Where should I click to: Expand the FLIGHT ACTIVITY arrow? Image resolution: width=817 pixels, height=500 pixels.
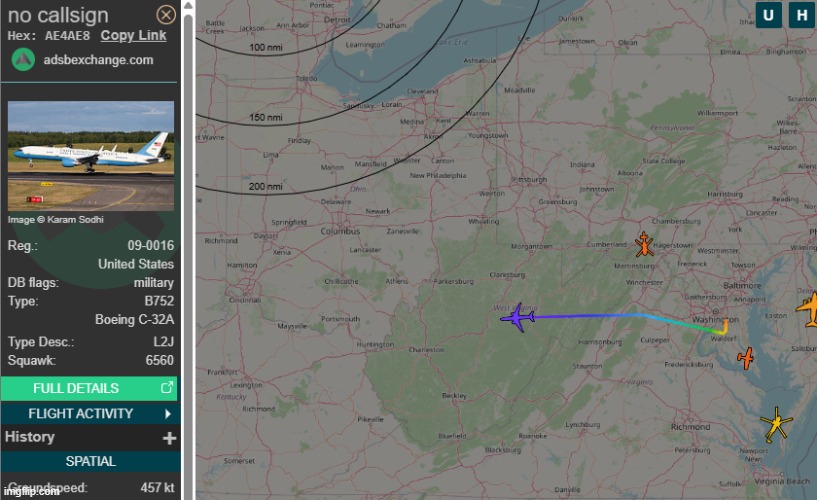tap(168, 414)
